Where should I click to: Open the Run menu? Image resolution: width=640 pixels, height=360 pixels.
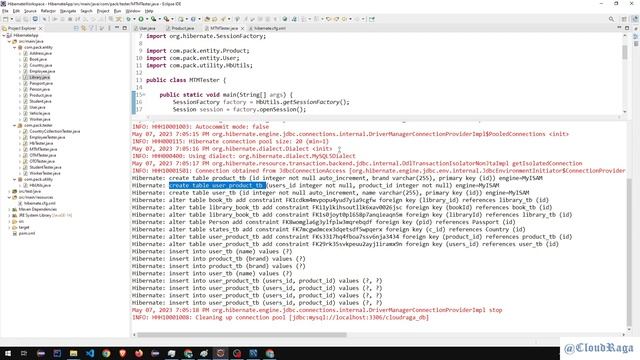[117, 11]
